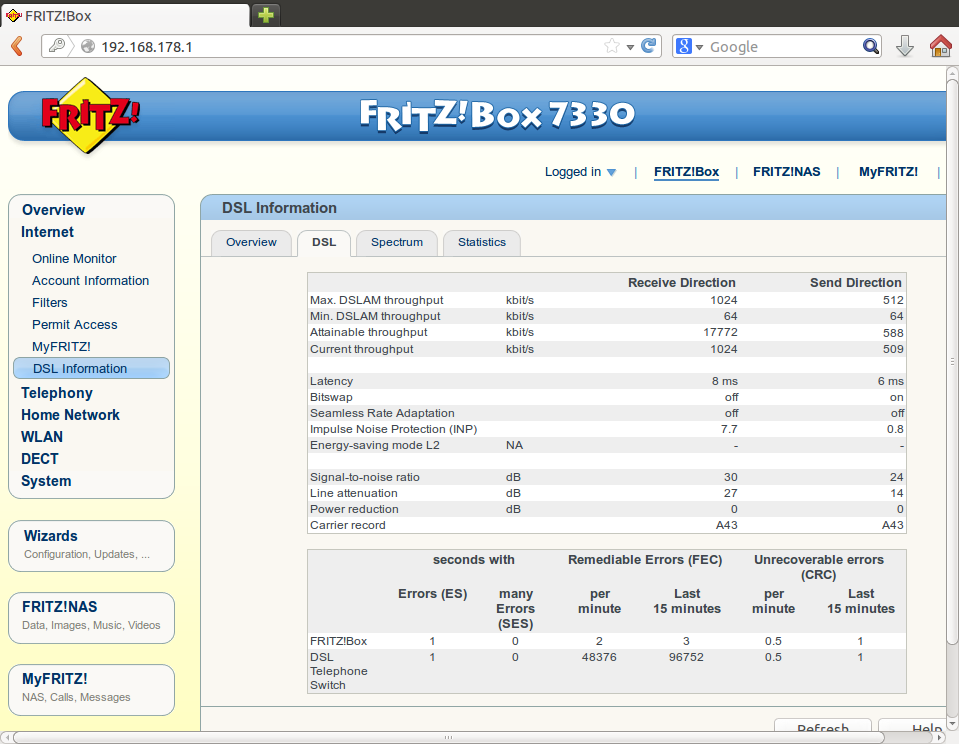
Task: Click the Refresh button
Action: (x=822, y=729)
